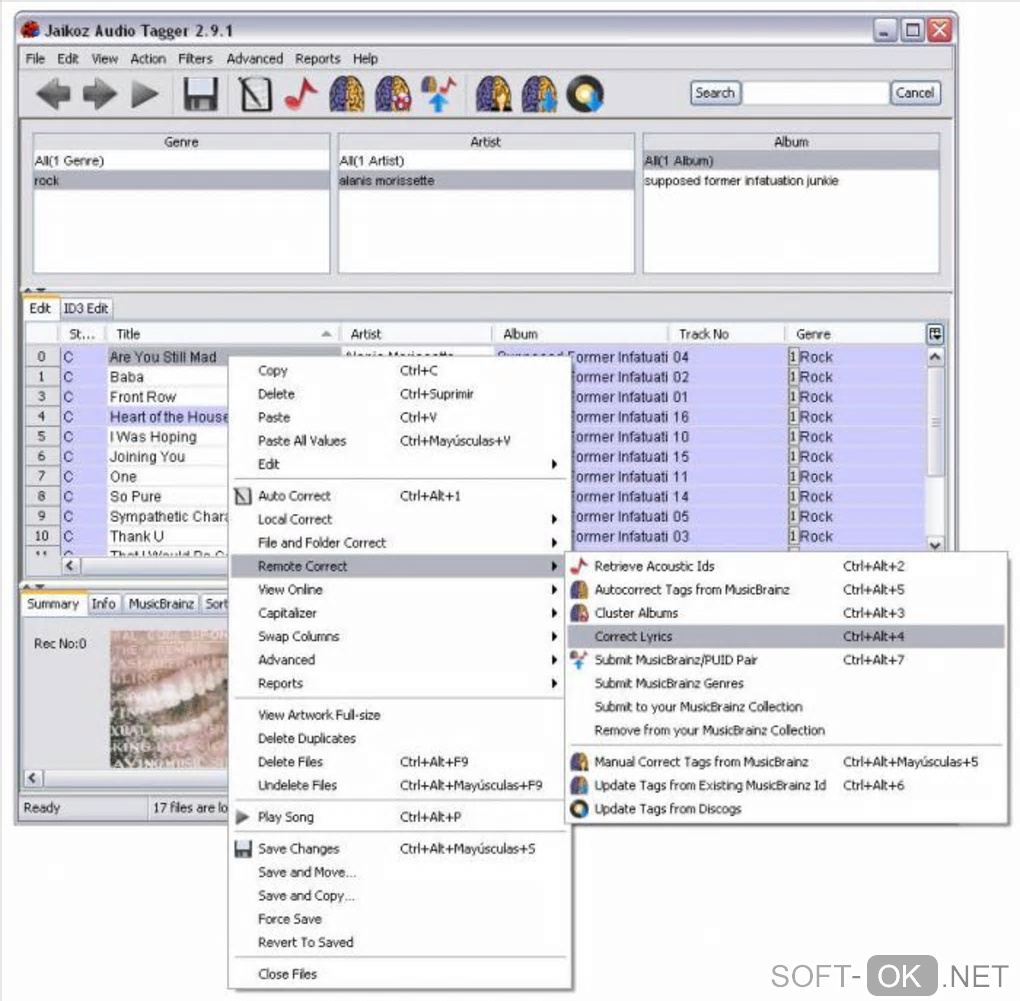The width and height of the screenshot is (1020, 1001).
Task: Select the Heart of the House title cell
Action: point(168,416)
